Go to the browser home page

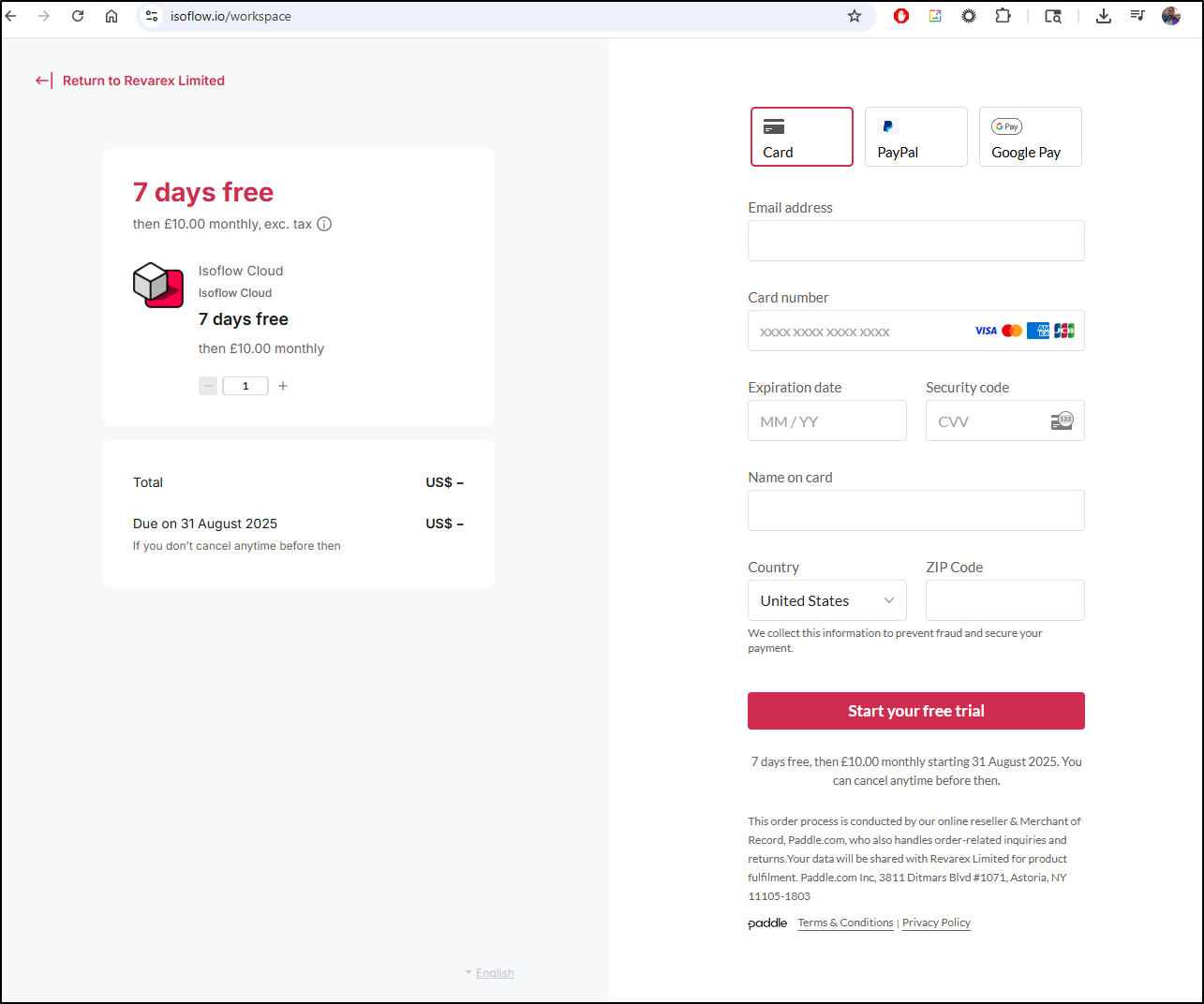tap(111, 16)
